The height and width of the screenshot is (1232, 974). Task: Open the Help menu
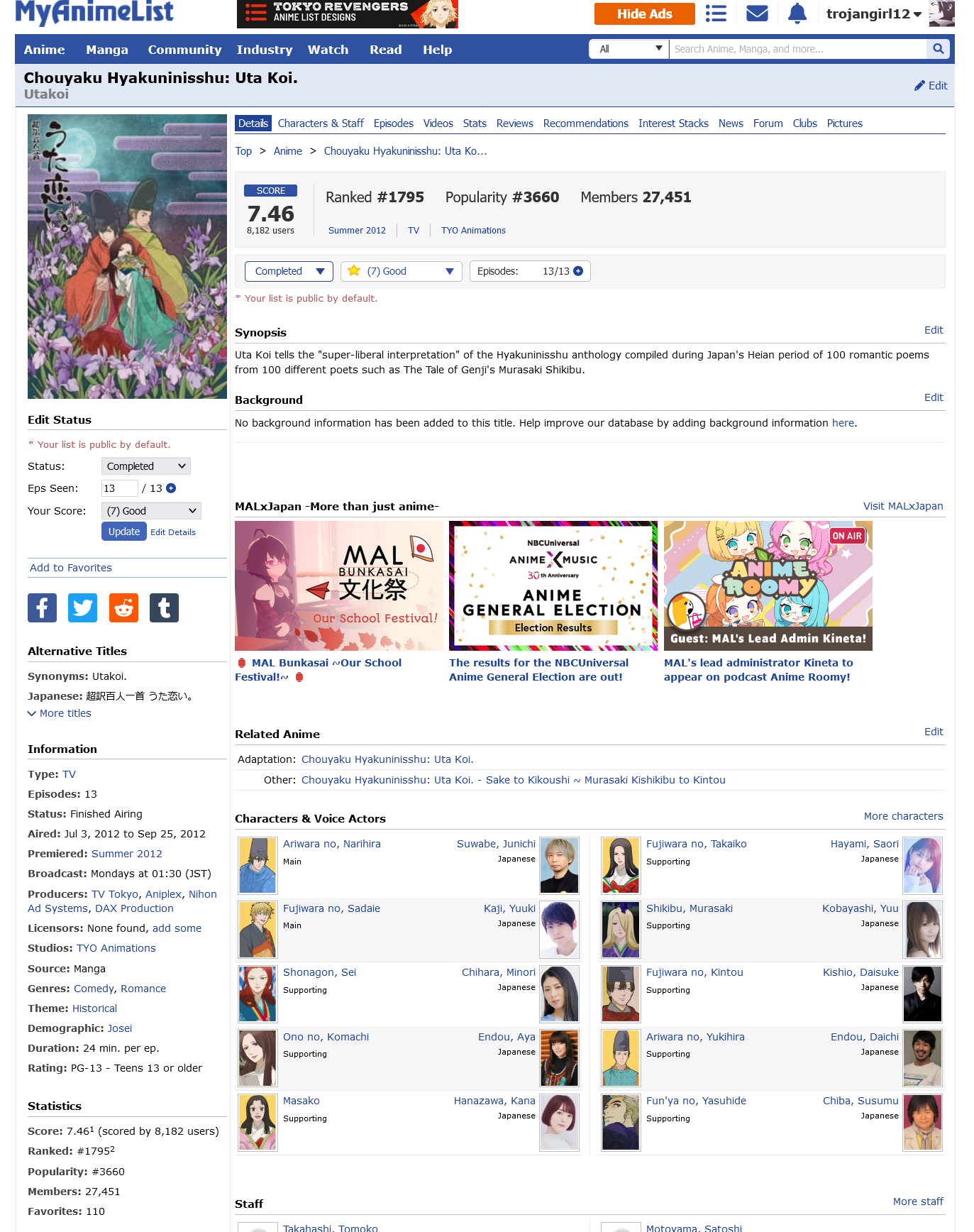(437, 50)
